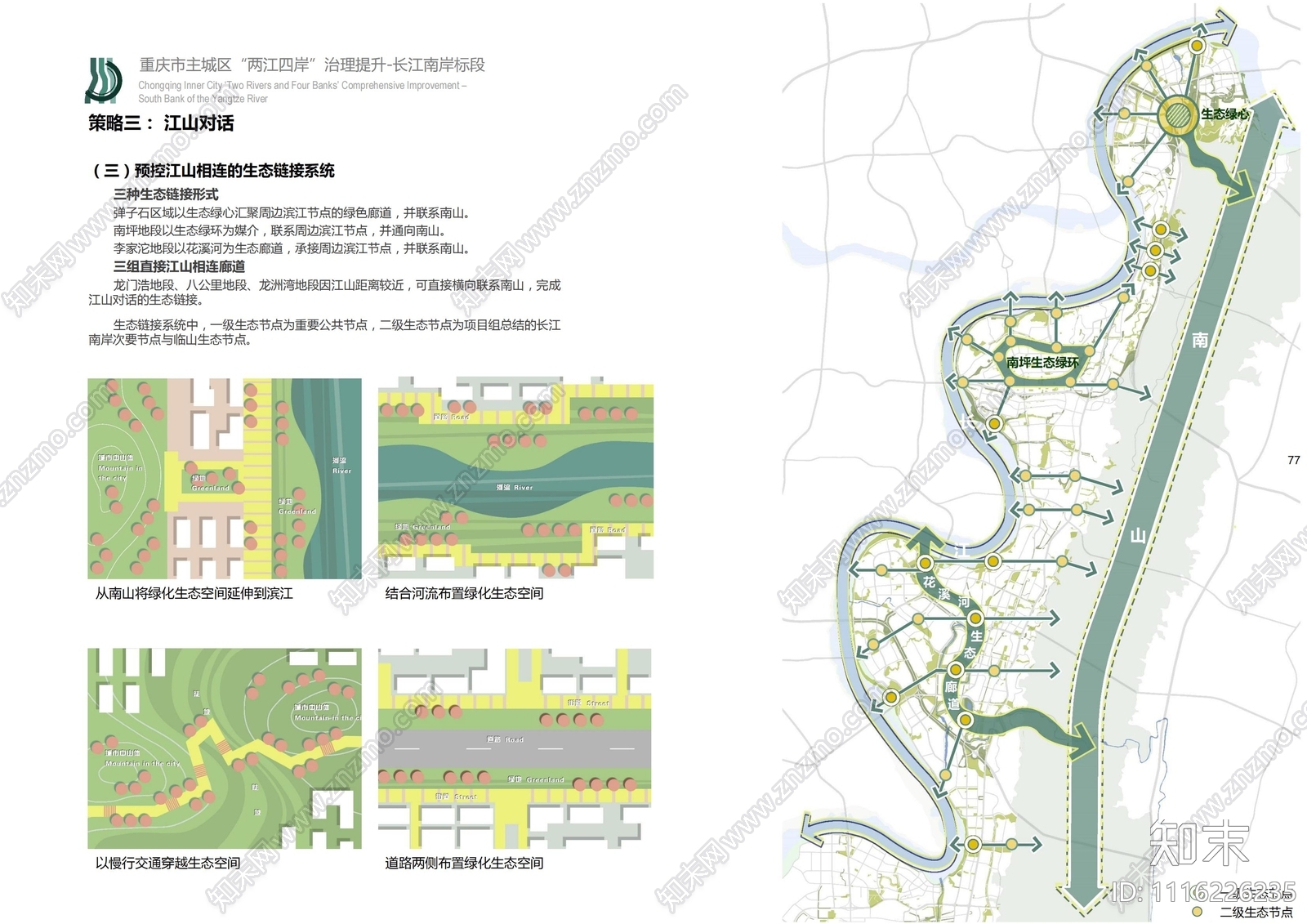Open the river diagram captioned 结合河流布置绿化生态空间

(515, 478)
